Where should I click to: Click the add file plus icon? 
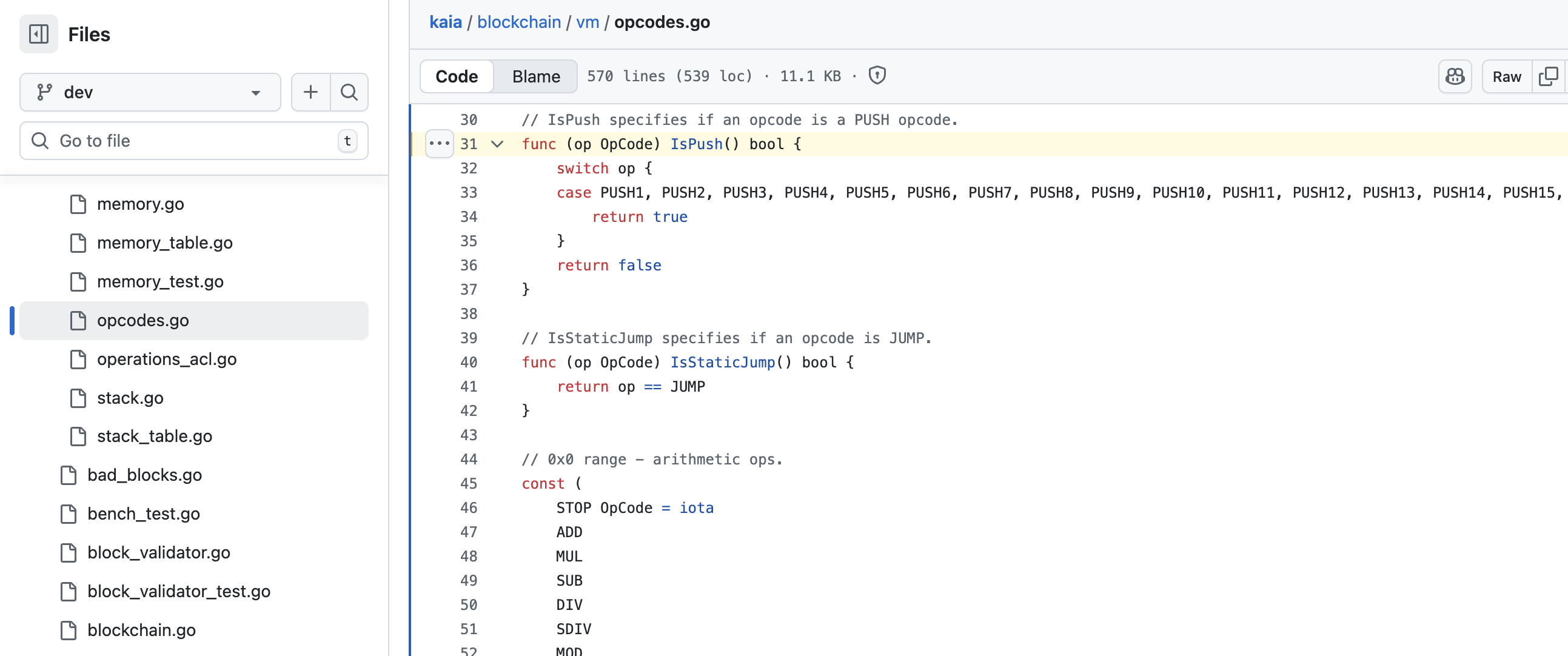[x=310, y=92]
